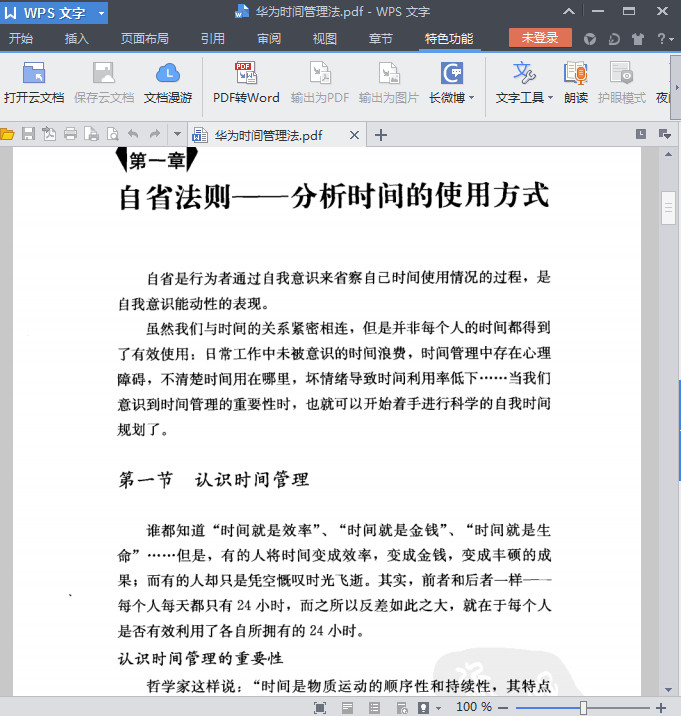The image size is (681, 716).
Task: Open the 页面布局 ribbon tab
Action: pyautogui.click(x=144, y=38)
